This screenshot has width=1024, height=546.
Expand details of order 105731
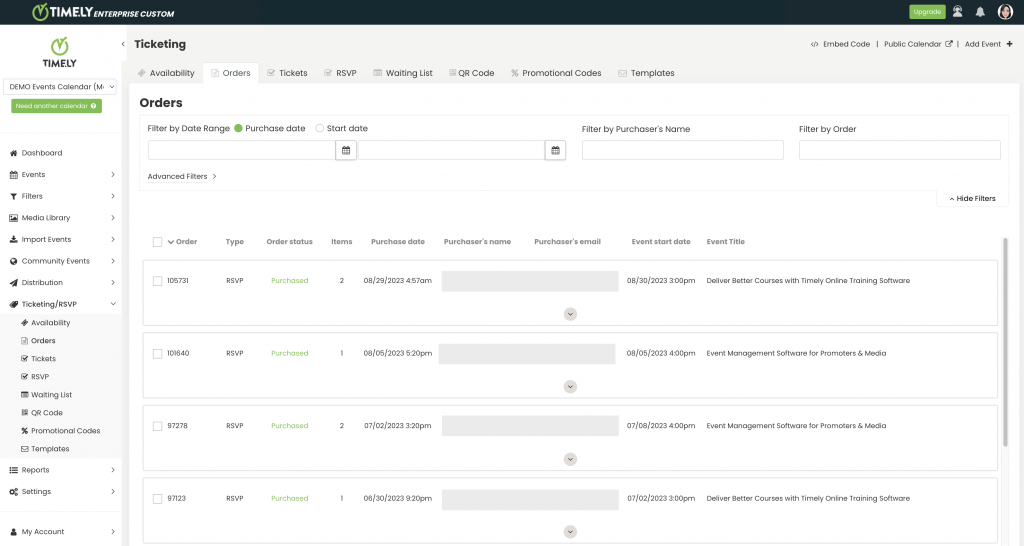[570, 314]
